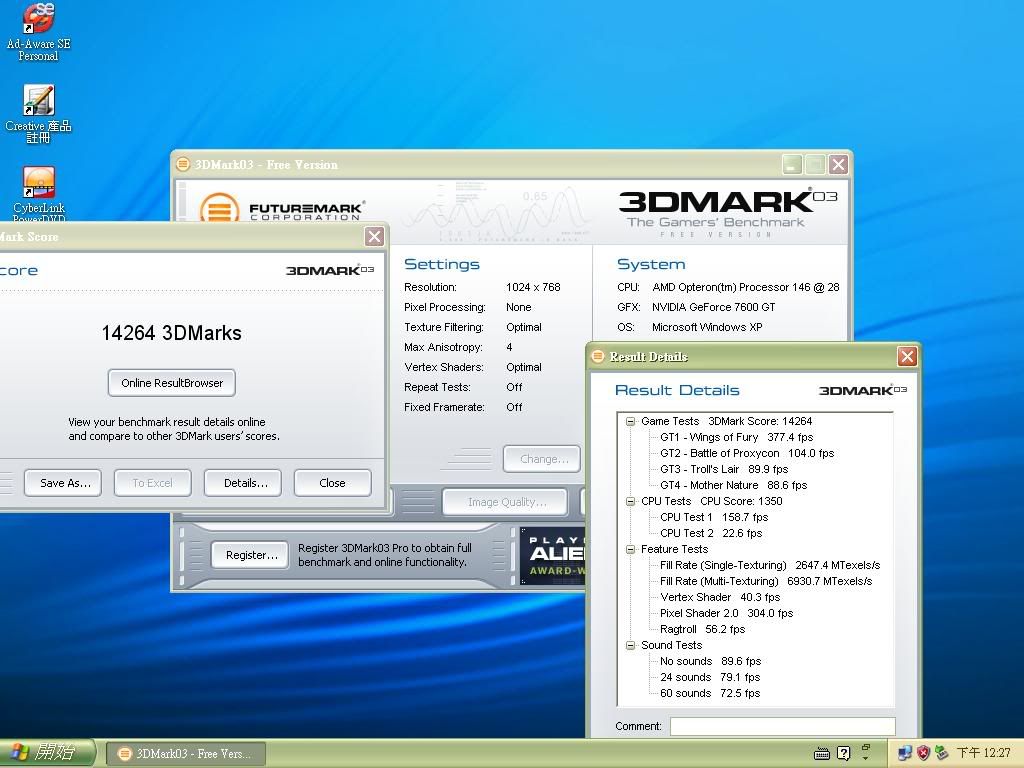Collapse the CPU Tests tree node
This screenshot has height=768, width=1024.
[x=631, y=501]
